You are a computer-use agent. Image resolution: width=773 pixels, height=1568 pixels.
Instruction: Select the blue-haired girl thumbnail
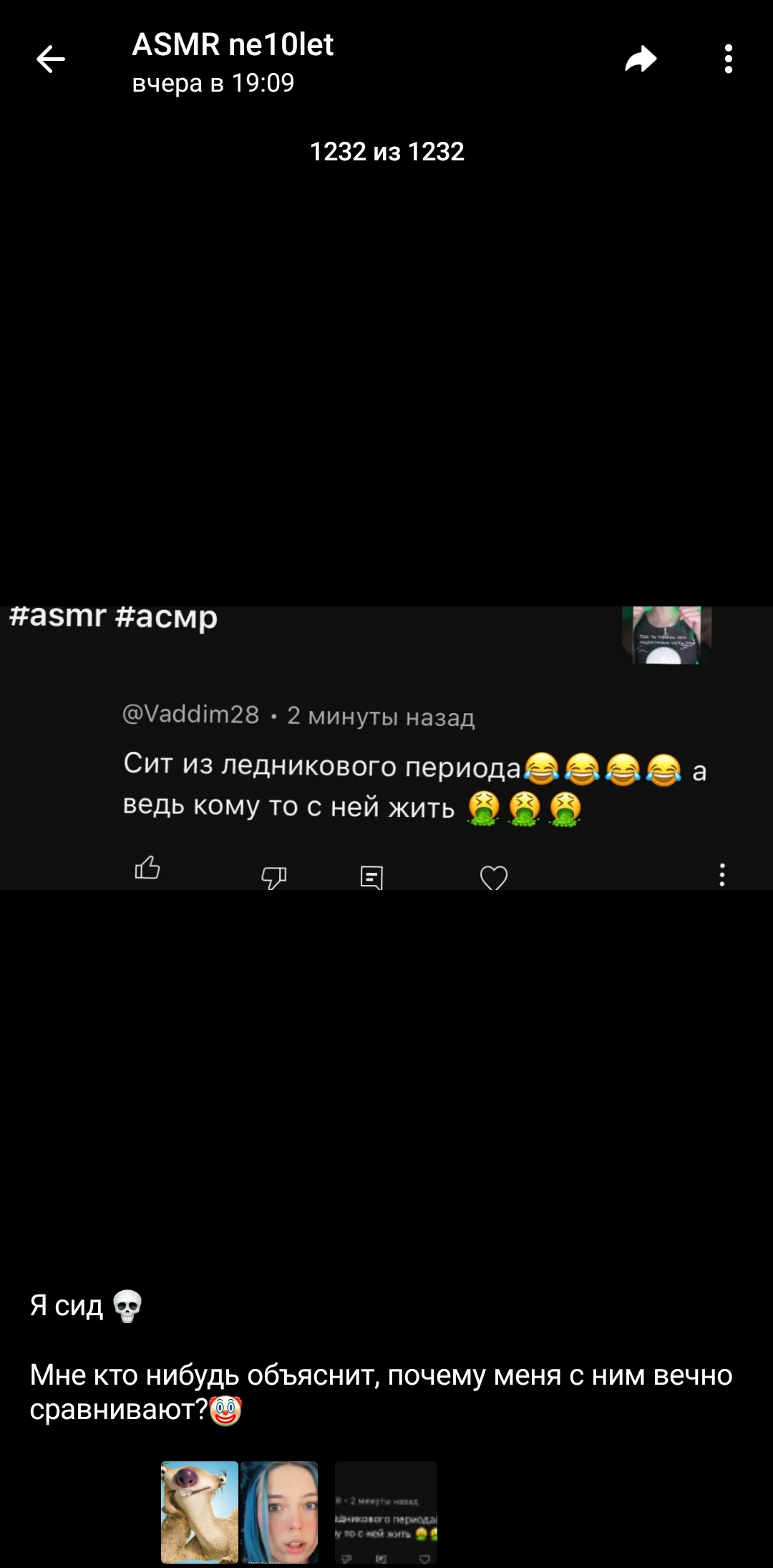pos(279,1512)
